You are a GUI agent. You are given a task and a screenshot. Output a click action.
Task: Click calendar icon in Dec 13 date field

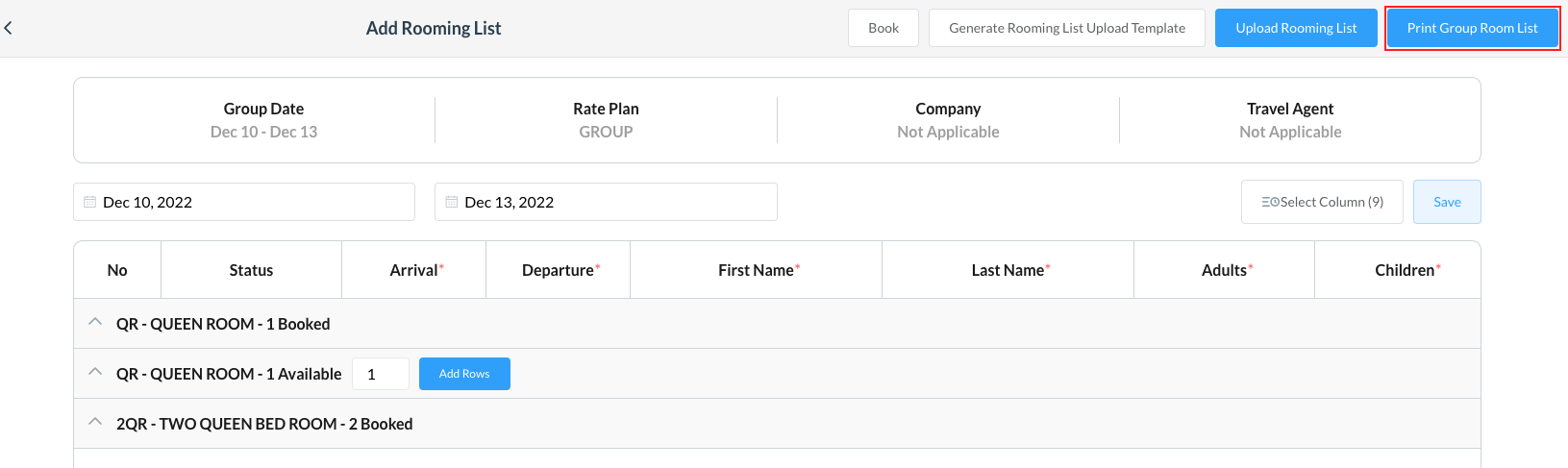pos(451,202)
